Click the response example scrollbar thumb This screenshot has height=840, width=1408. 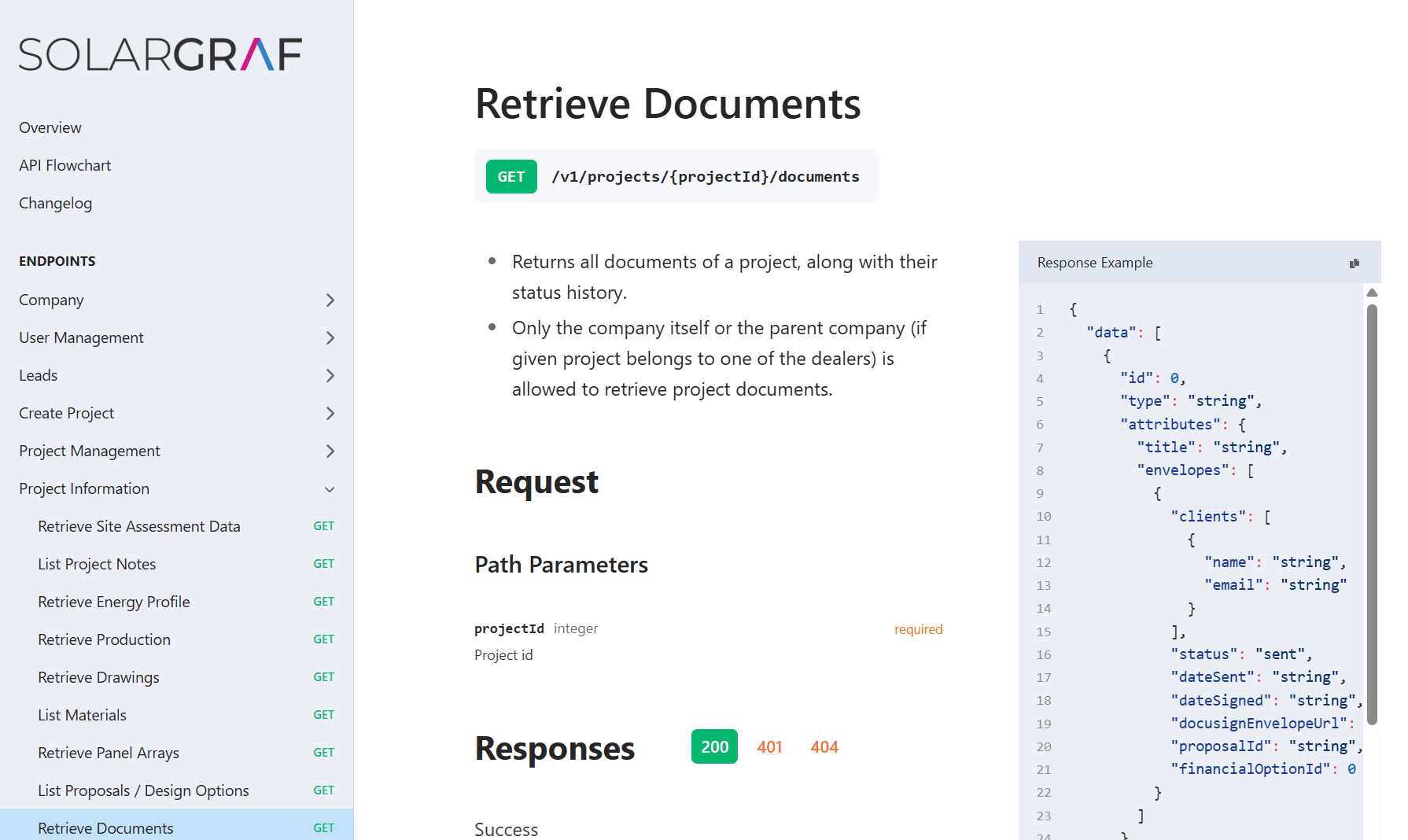pos(1372,514)
